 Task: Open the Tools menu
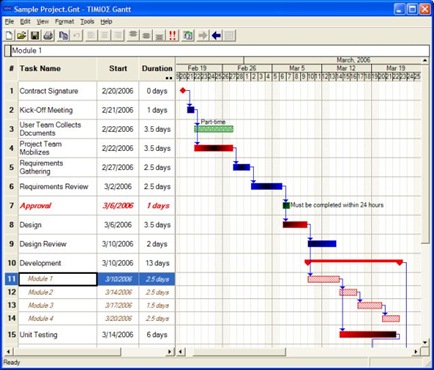[87, 22]
